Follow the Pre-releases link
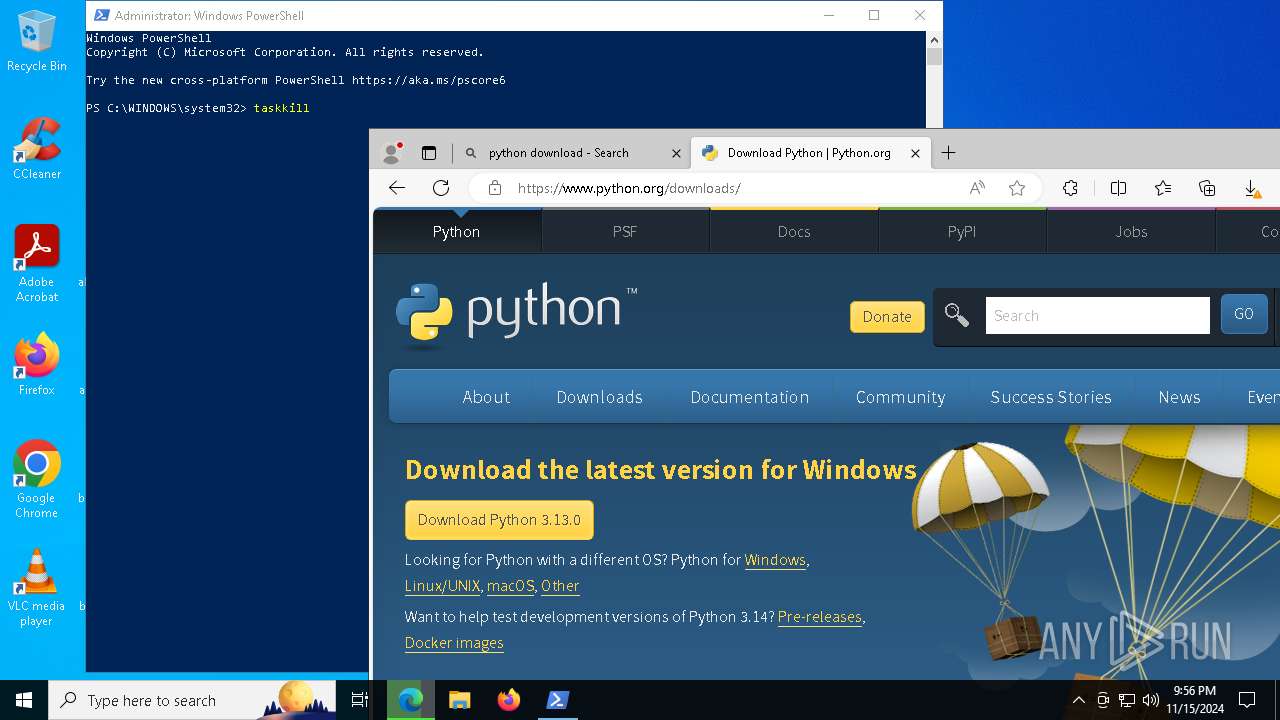1280x720 pixels. (820, 617)
